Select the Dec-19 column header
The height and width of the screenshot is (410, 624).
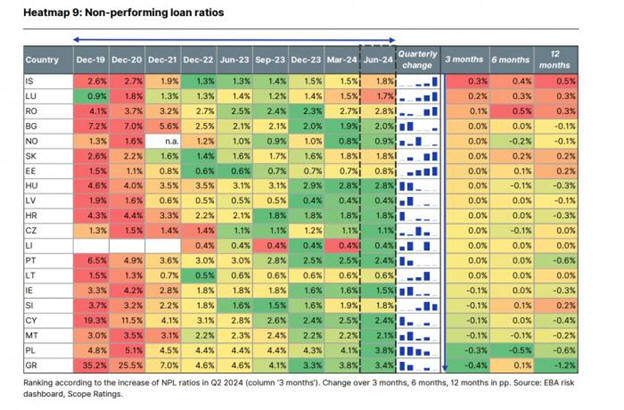click(x=92, y=59)
